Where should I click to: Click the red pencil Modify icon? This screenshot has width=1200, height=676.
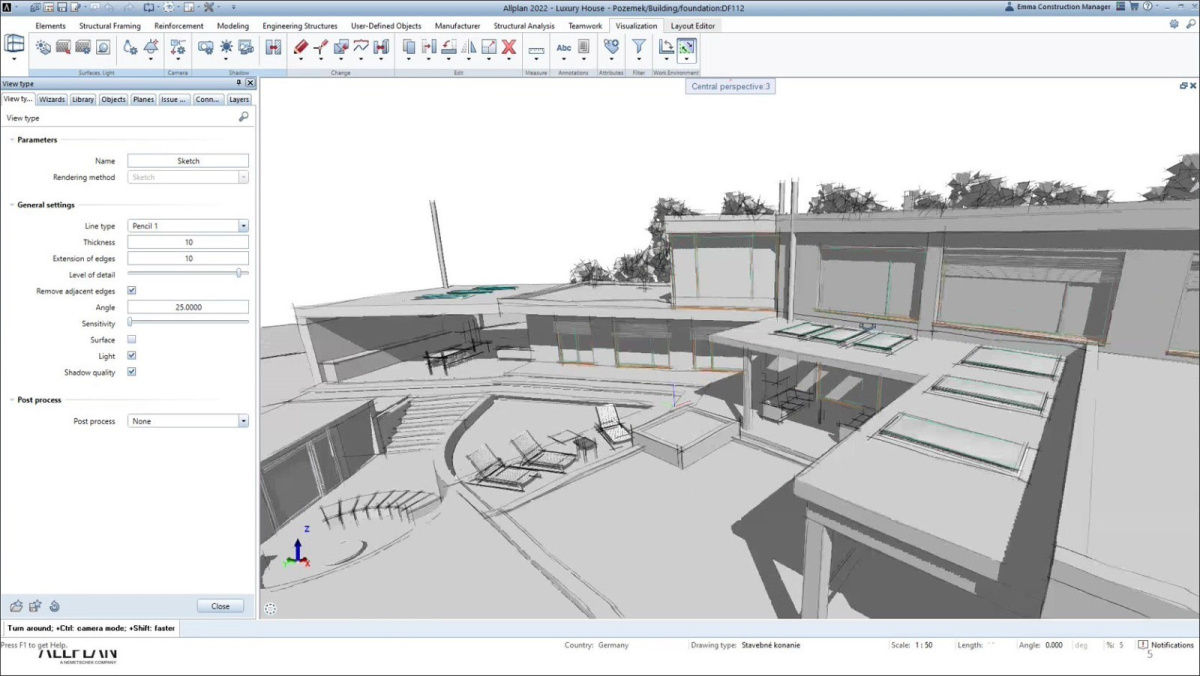click(301, 47)
